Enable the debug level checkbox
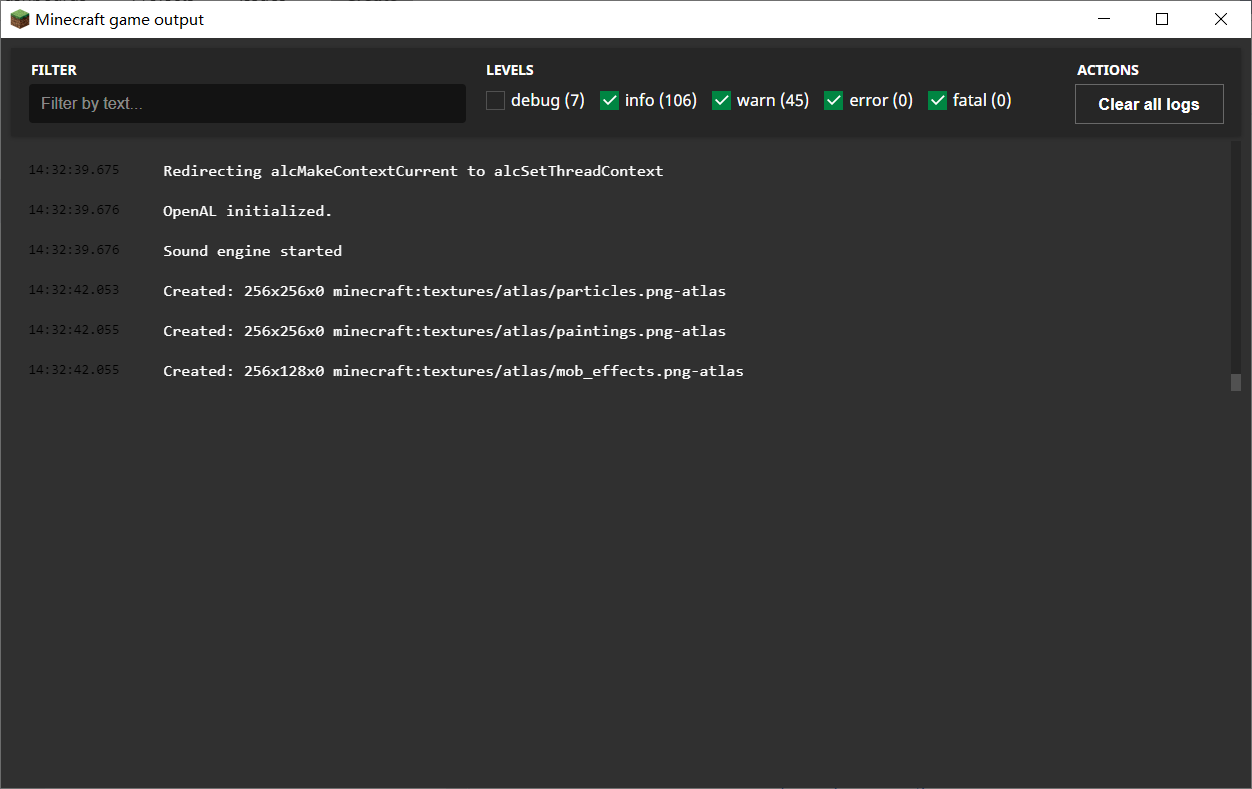Viewport: 1252px width, 789px height. [x=496, y=101]
